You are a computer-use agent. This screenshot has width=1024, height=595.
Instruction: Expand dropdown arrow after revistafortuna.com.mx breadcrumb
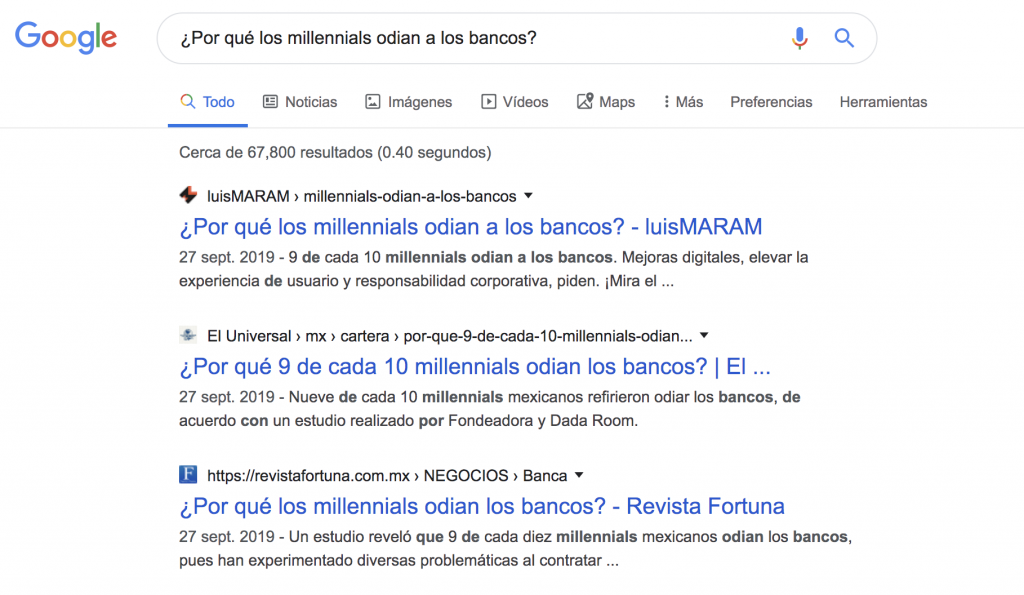click(x=579, y=475)
